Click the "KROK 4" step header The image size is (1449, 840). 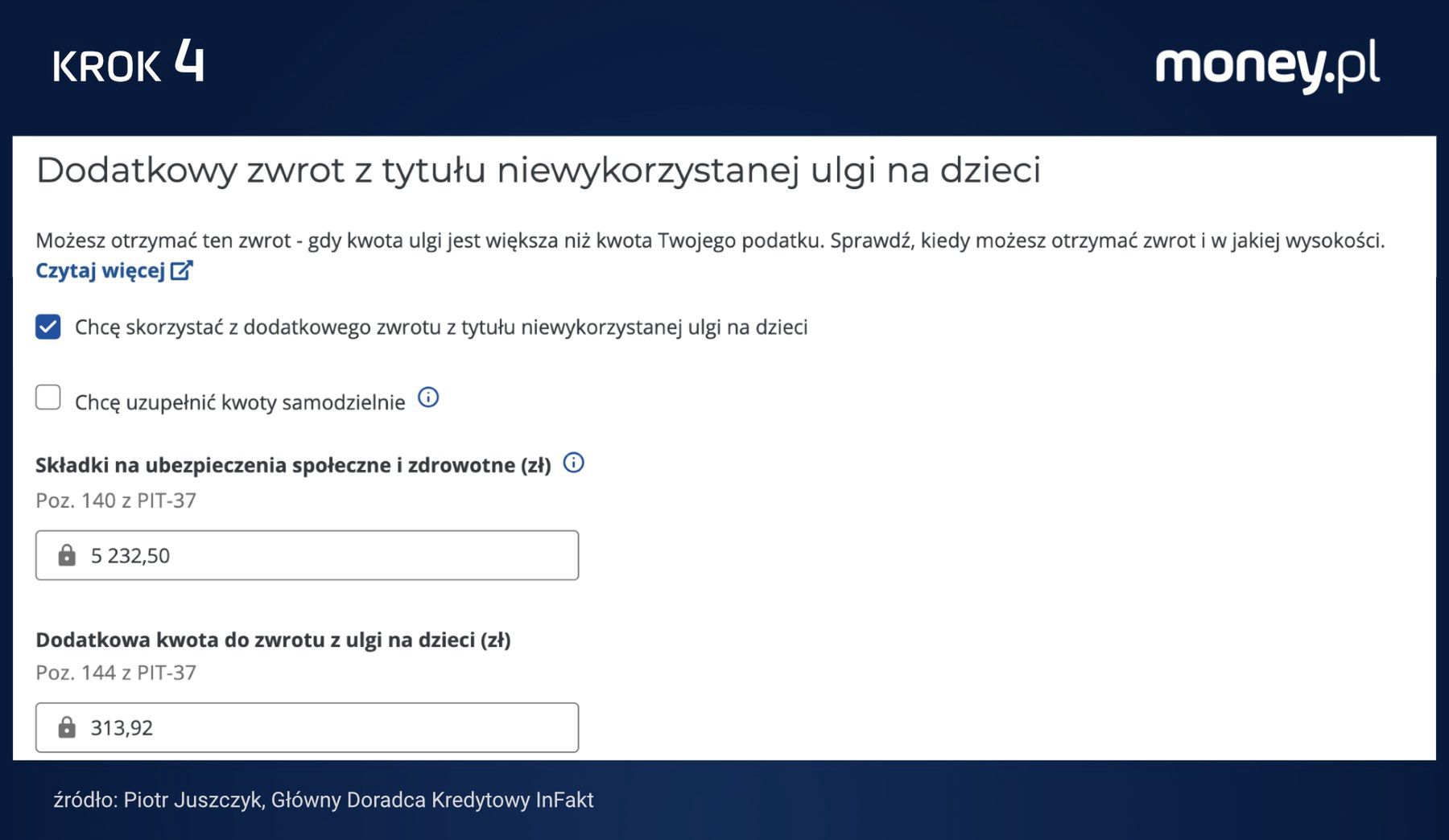pyautogui.click(x=130, y=66)
